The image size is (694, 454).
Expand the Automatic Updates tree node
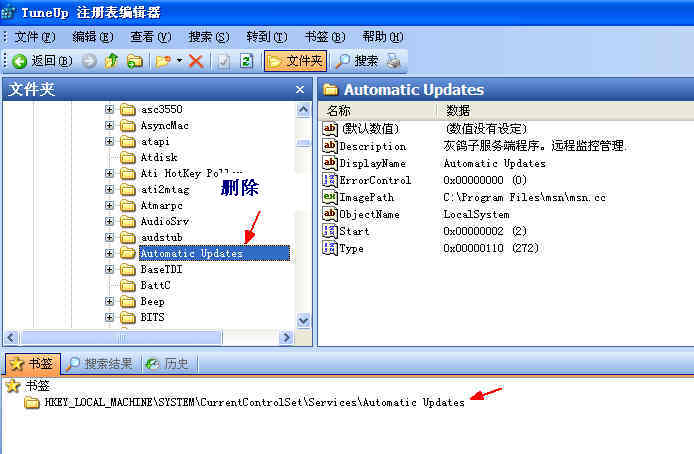point(109,253)
